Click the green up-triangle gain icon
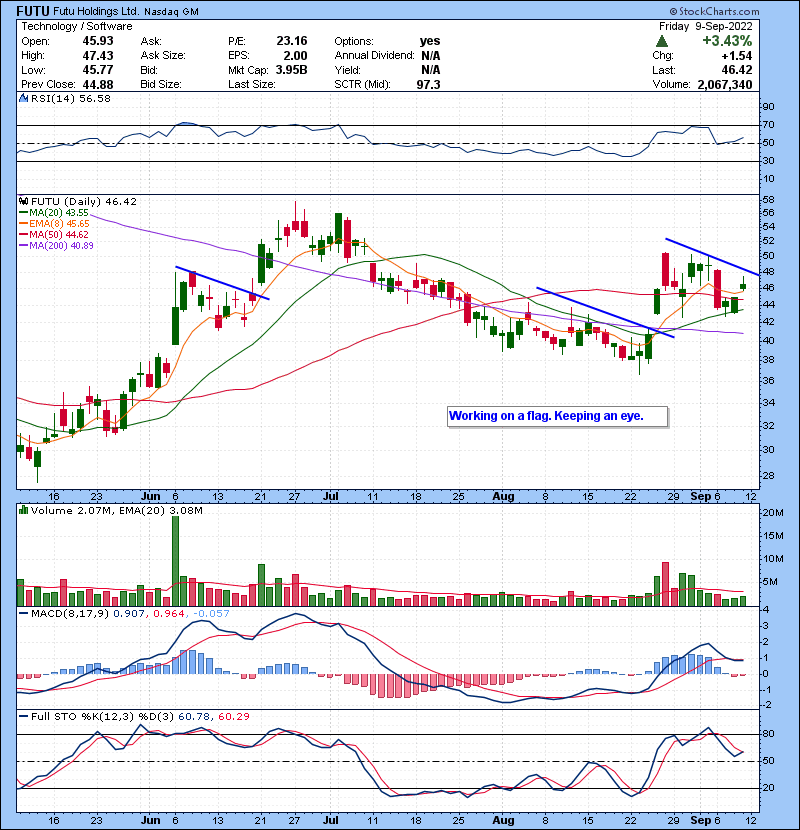Screen dimensions: 800x830 click(x=661, y=41)
